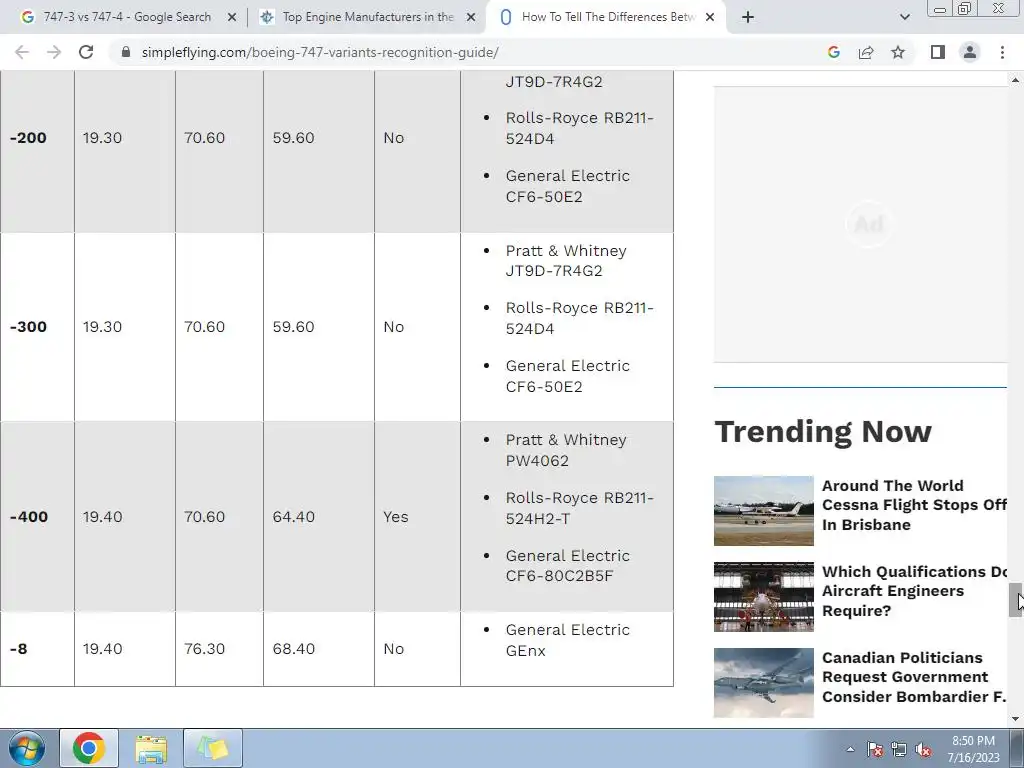
Task: Open the taskbar clock and date
Action: (x=973, y=749)
